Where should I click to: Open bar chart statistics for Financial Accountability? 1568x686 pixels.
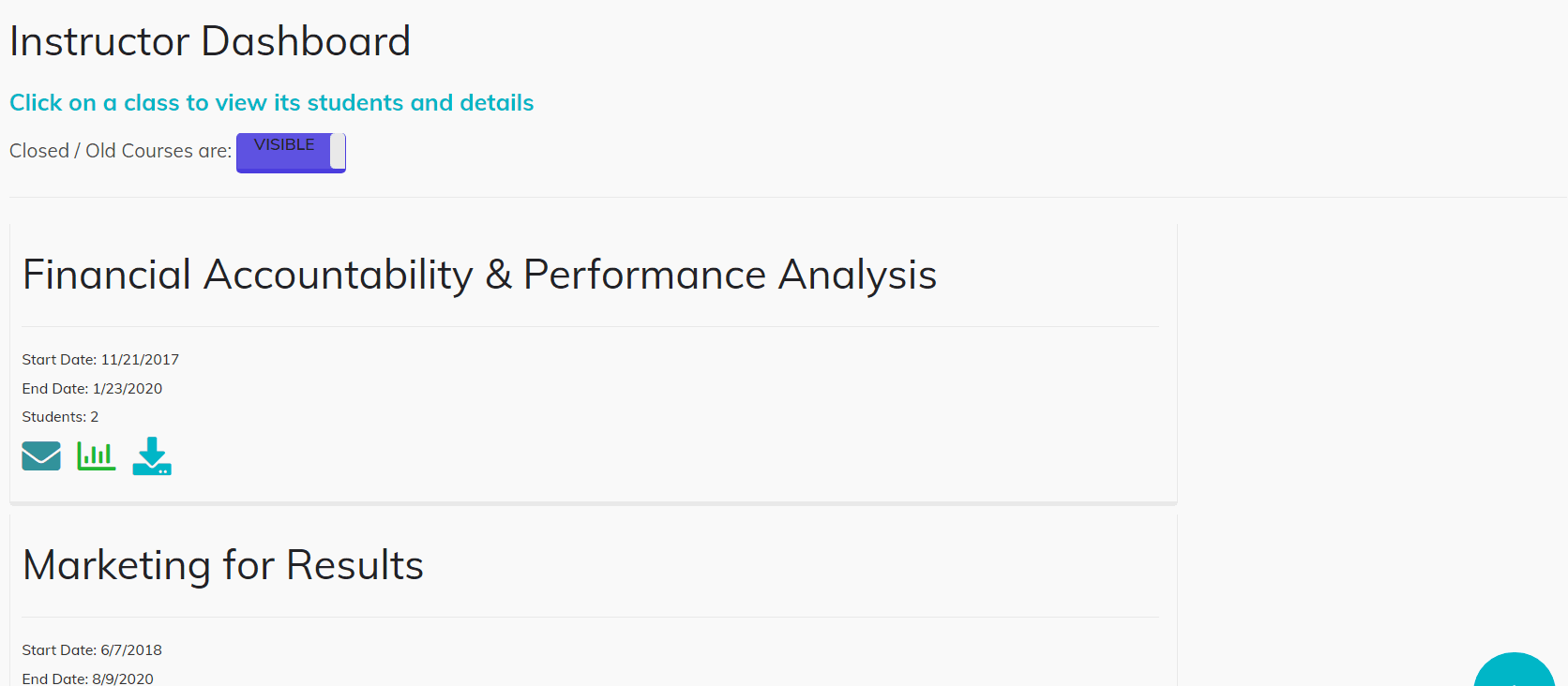click(x=97, y=456)
